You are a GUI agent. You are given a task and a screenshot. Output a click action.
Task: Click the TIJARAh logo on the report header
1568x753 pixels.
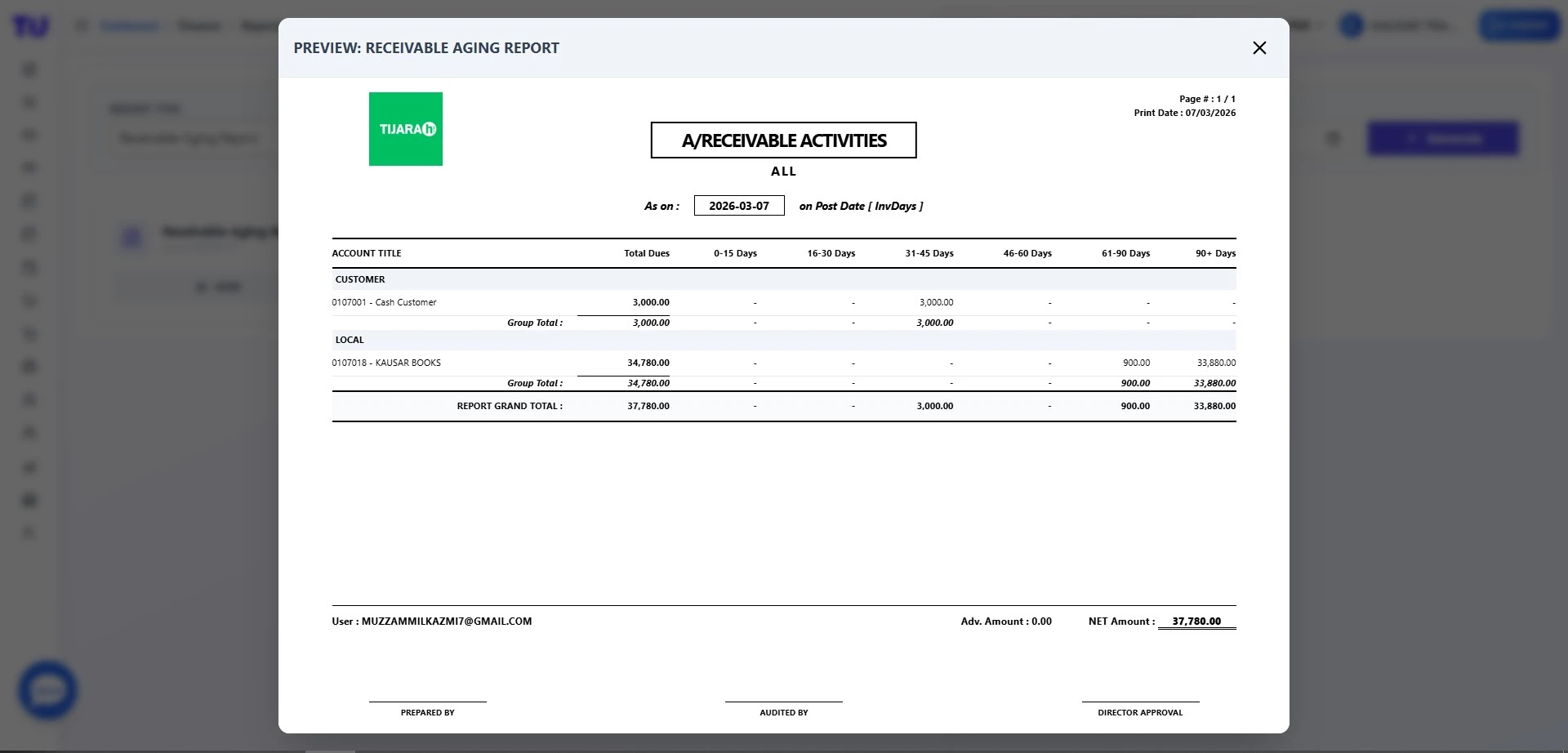[x=406, y=128]
